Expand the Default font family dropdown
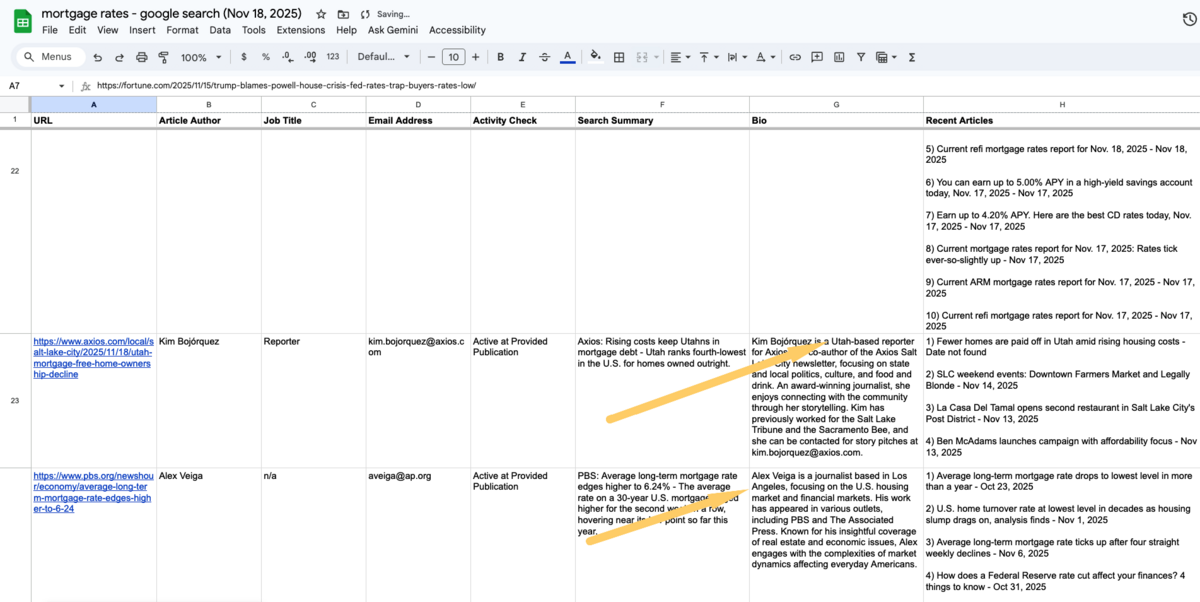 [383, 57]
